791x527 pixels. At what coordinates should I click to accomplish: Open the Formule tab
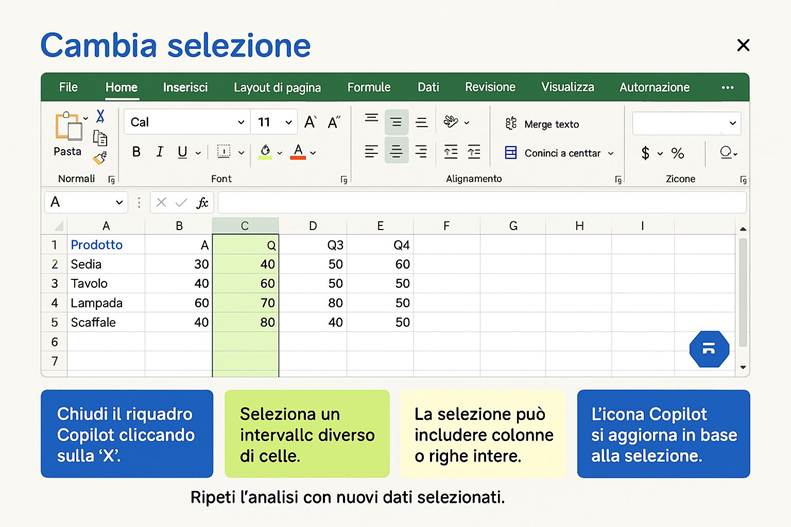(369, 87)
